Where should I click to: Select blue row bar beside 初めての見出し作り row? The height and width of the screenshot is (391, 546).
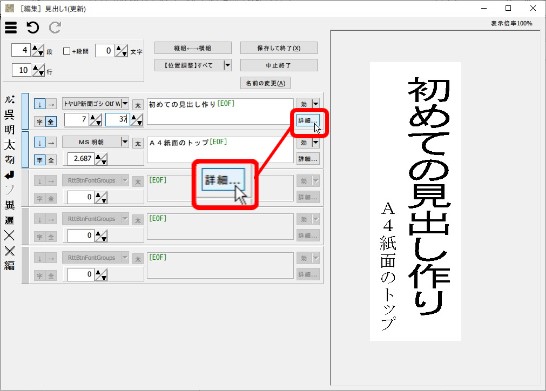(x=25, y=112)
